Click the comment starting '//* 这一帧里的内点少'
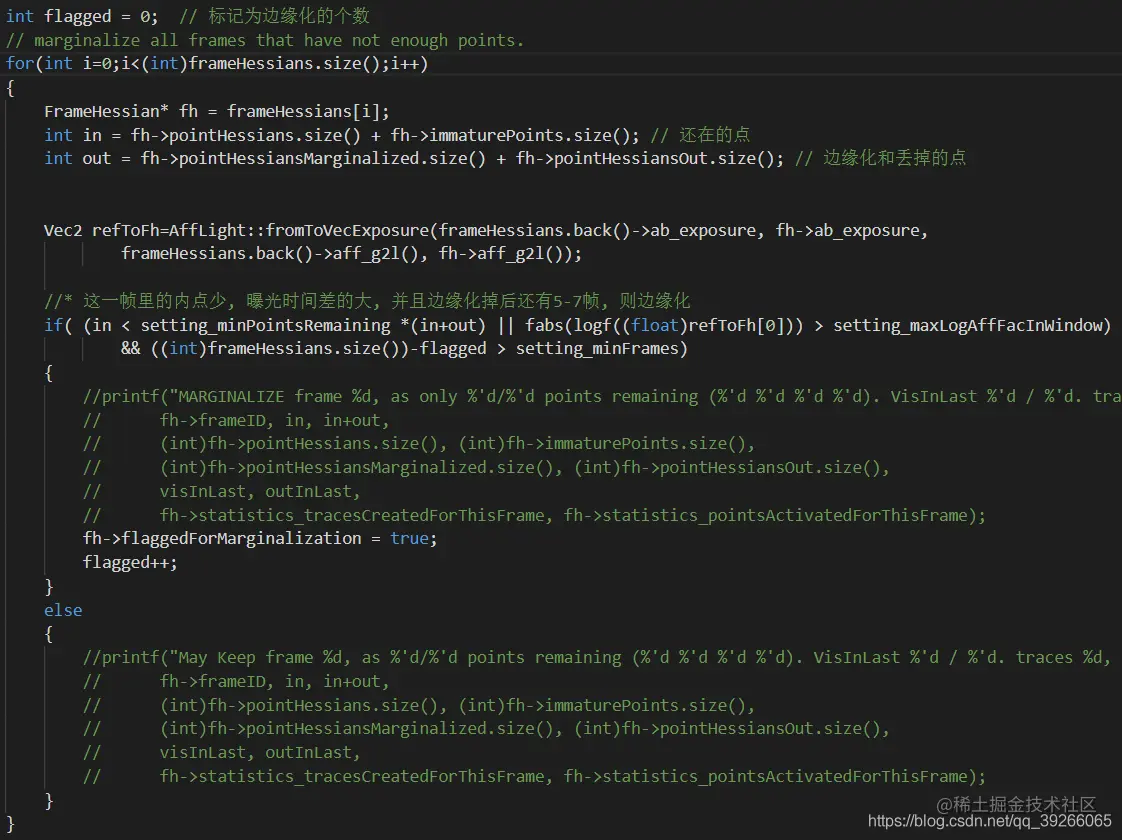 click(x=367, y=301)
